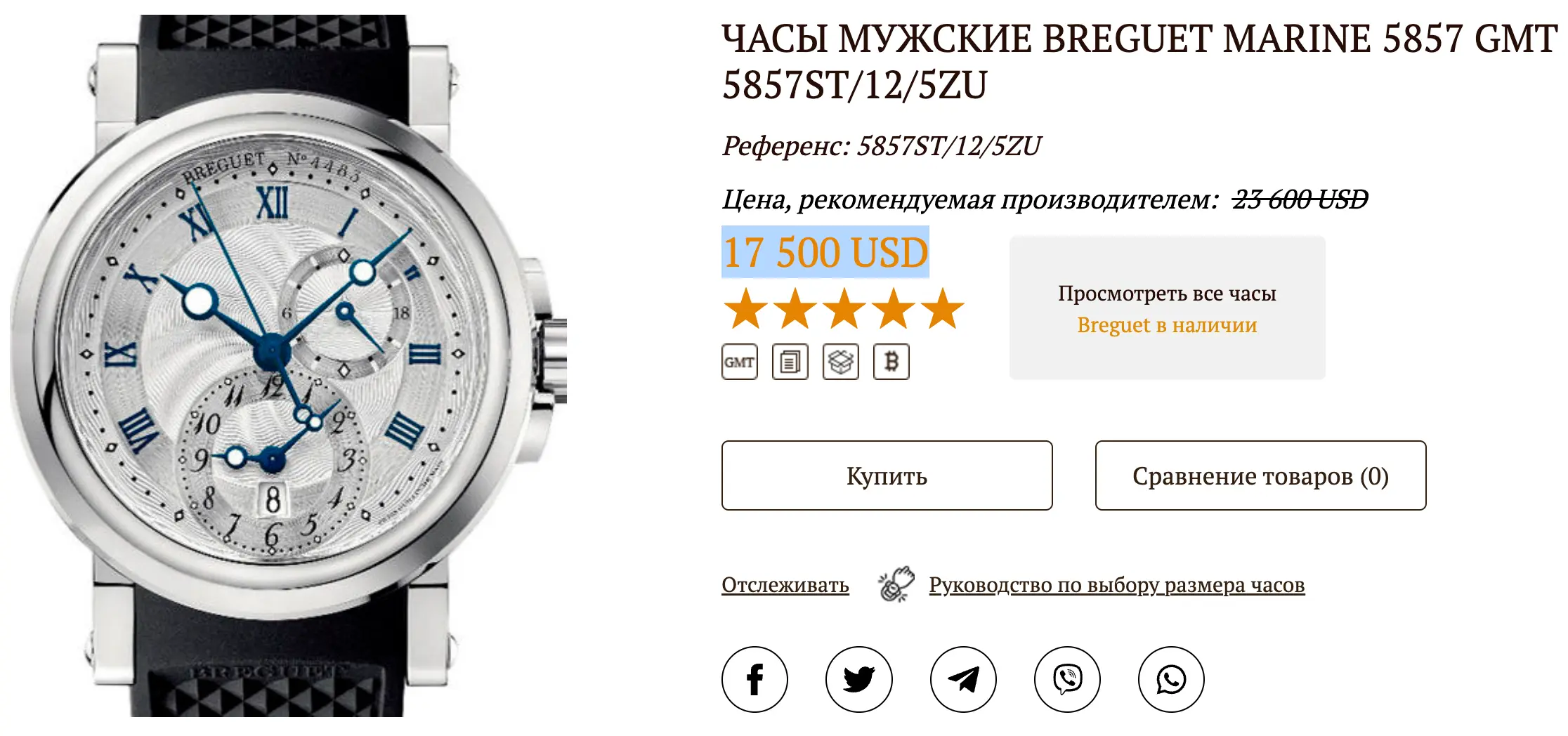Click the 17 500 USD price

click(825, 252)
